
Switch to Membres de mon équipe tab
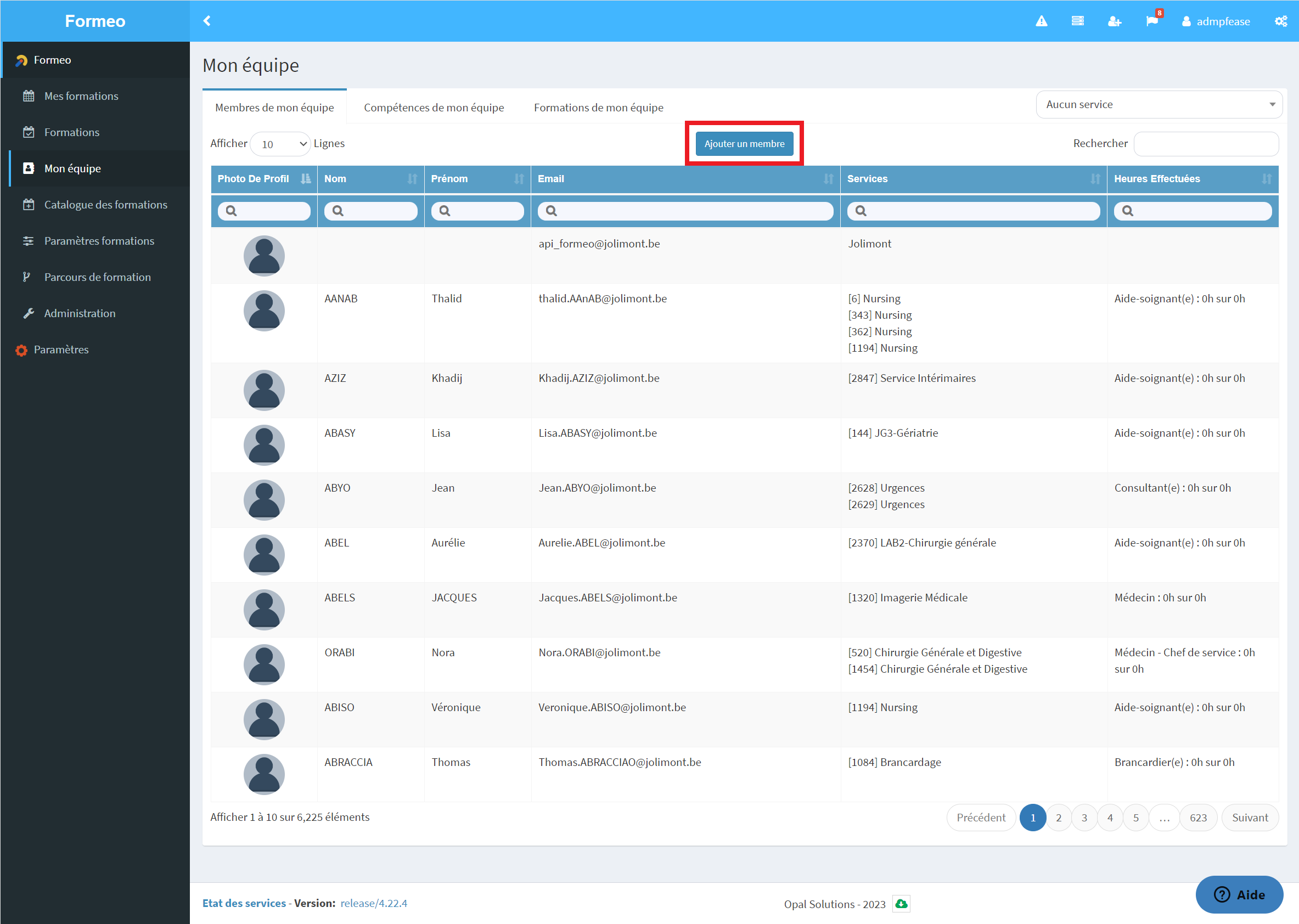point(274,108)
